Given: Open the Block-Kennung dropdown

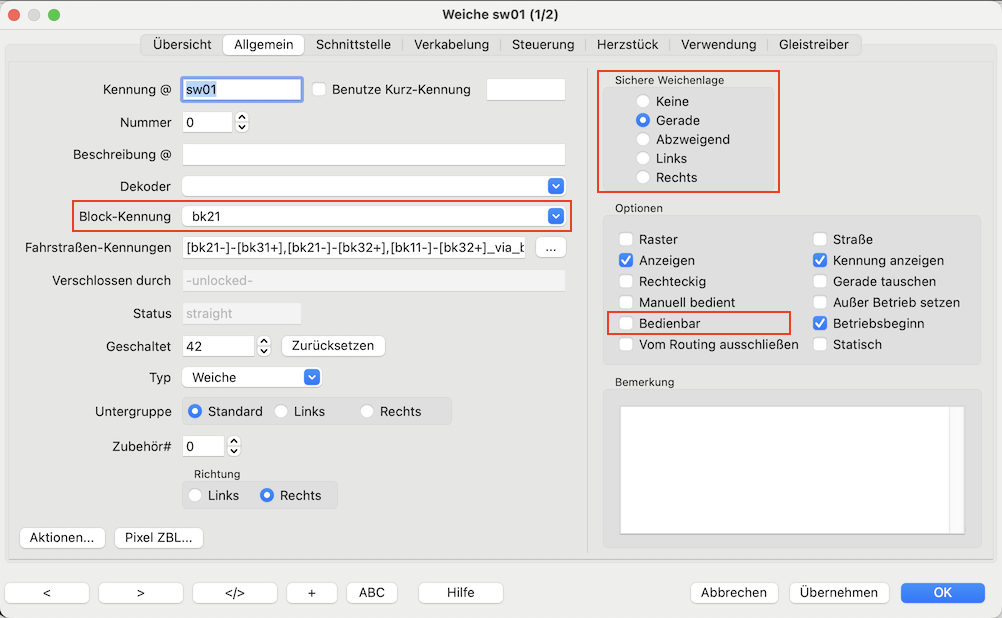Looking at the screenshot, I should pyautogui.click(x=555, y=216).
